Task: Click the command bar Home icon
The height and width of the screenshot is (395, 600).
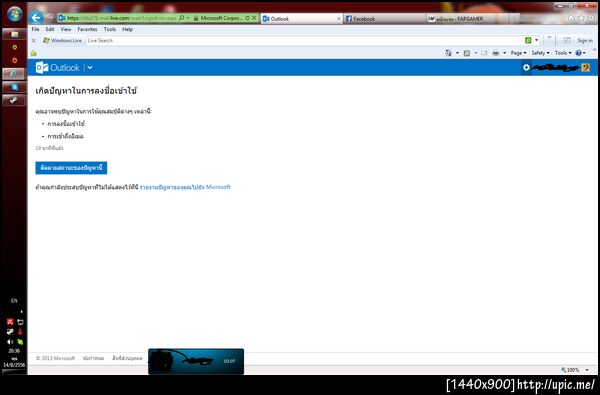Action: click(x=448, y=53)
